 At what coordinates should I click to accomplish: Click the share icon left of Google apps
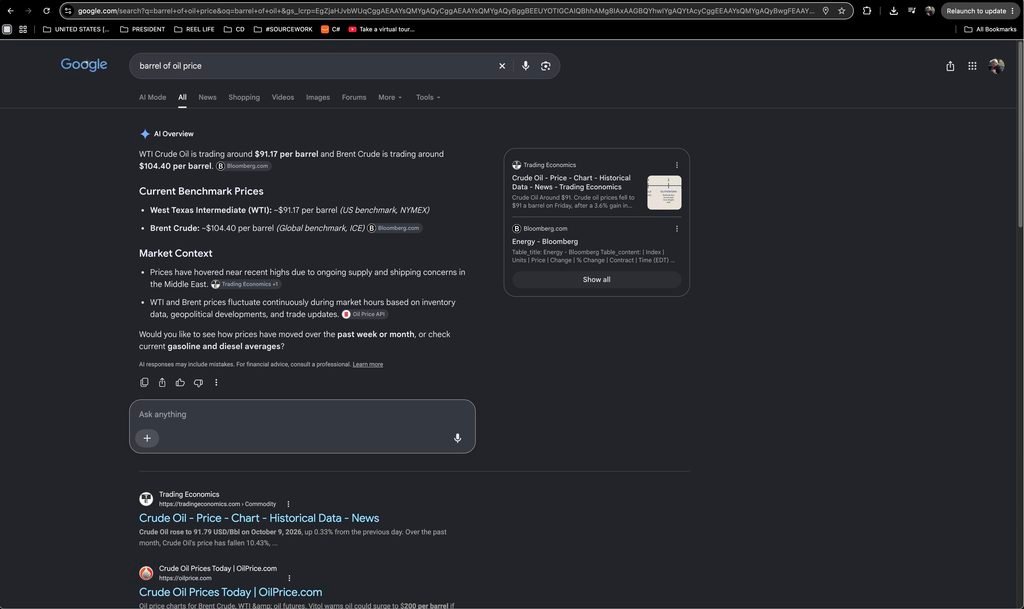pos(950,66)
